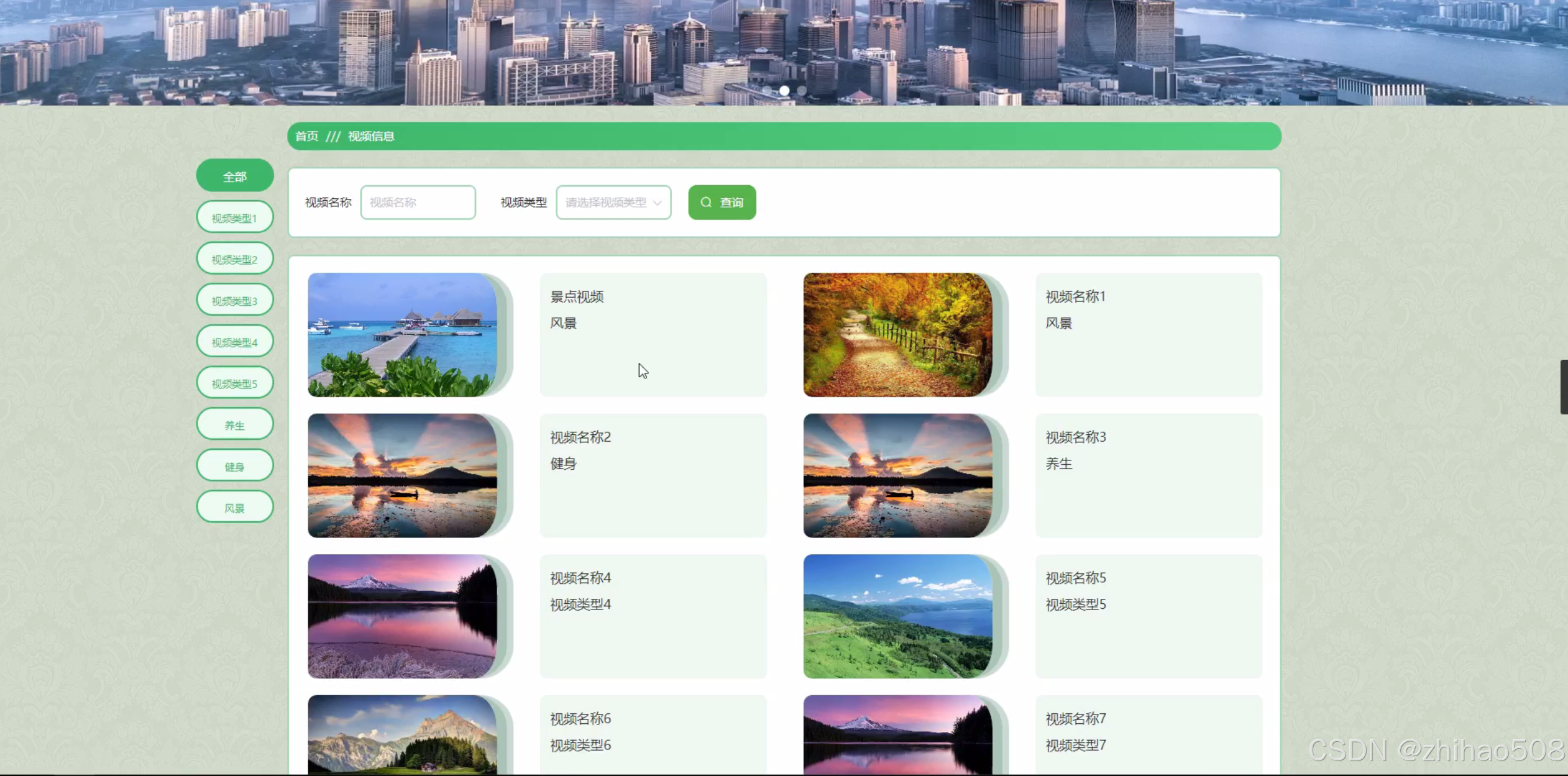The image size is (1568, 776).
Task: Open 视频名称4 pink mountain lake thumbnail
Action: [402, 616]
